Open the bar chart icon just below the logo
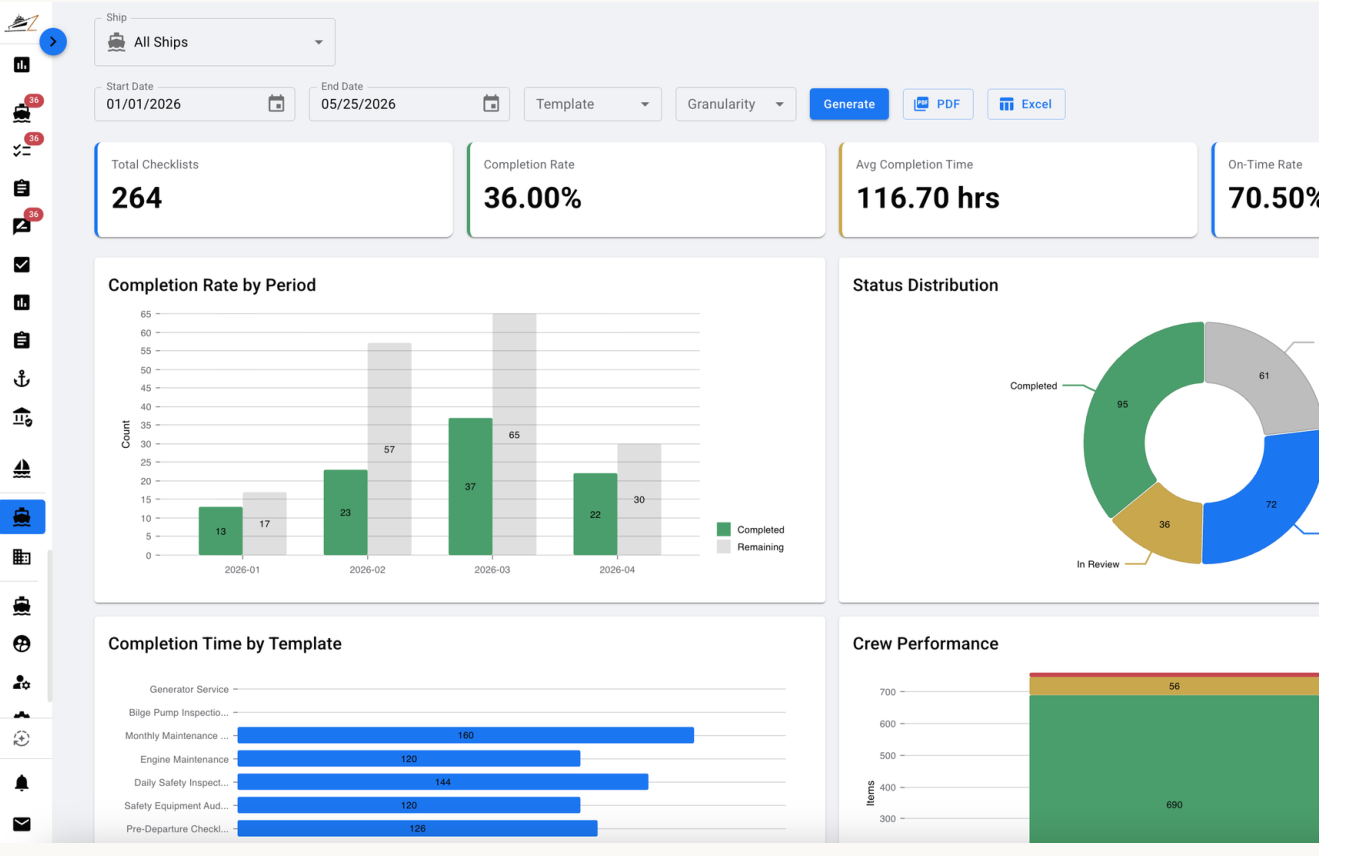Screen dimensions: 1365x856 (22, 65)
